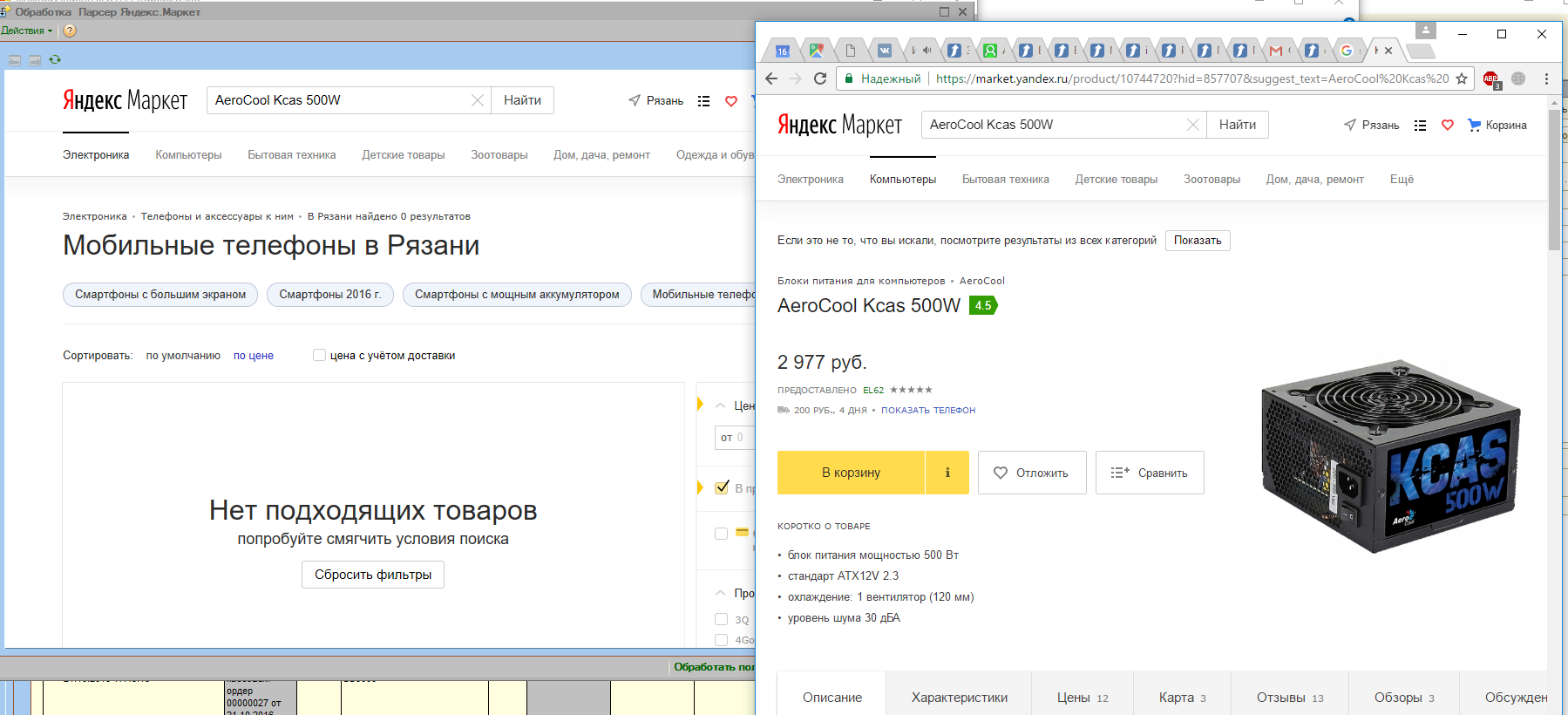
Task: Open comparison list icon in parser window
Action: click(703, 101)
